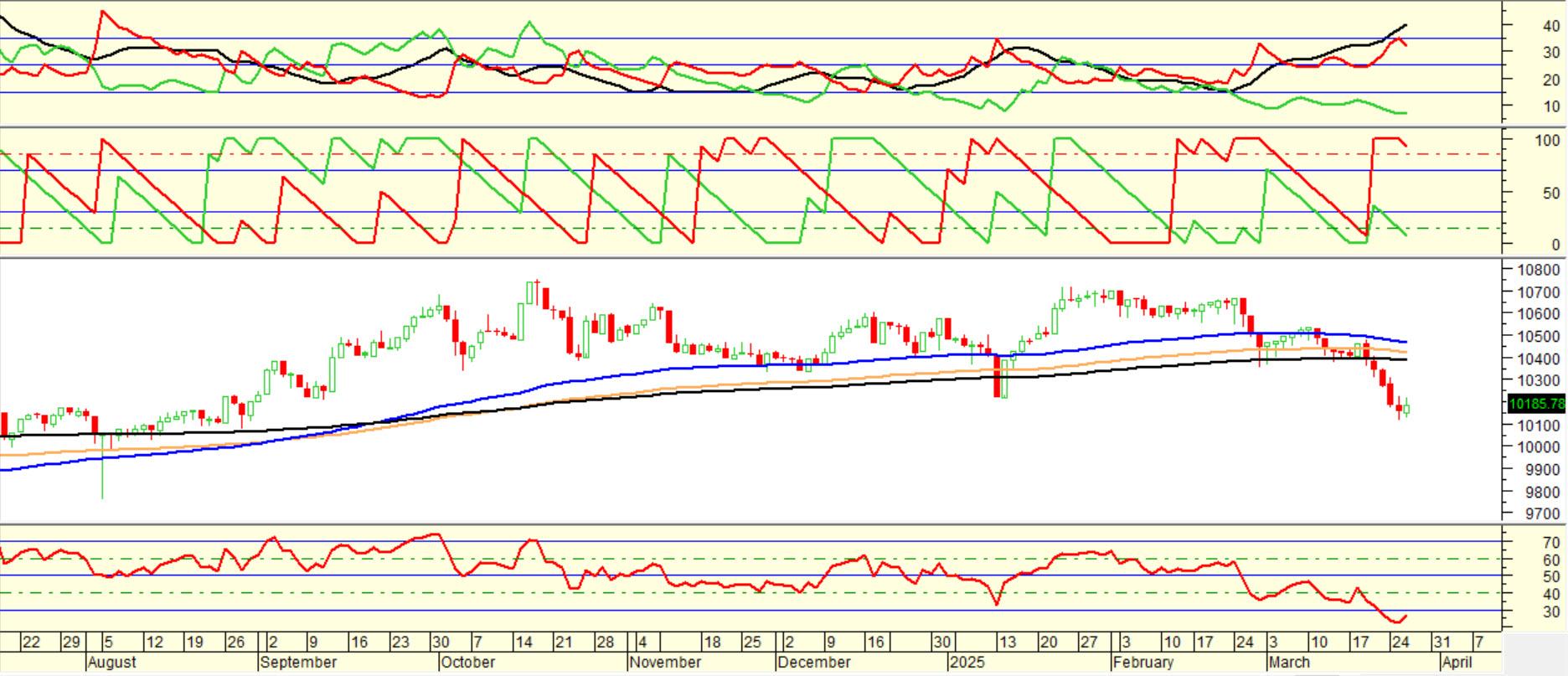Select the date label 21 in October

click(563, 642)
